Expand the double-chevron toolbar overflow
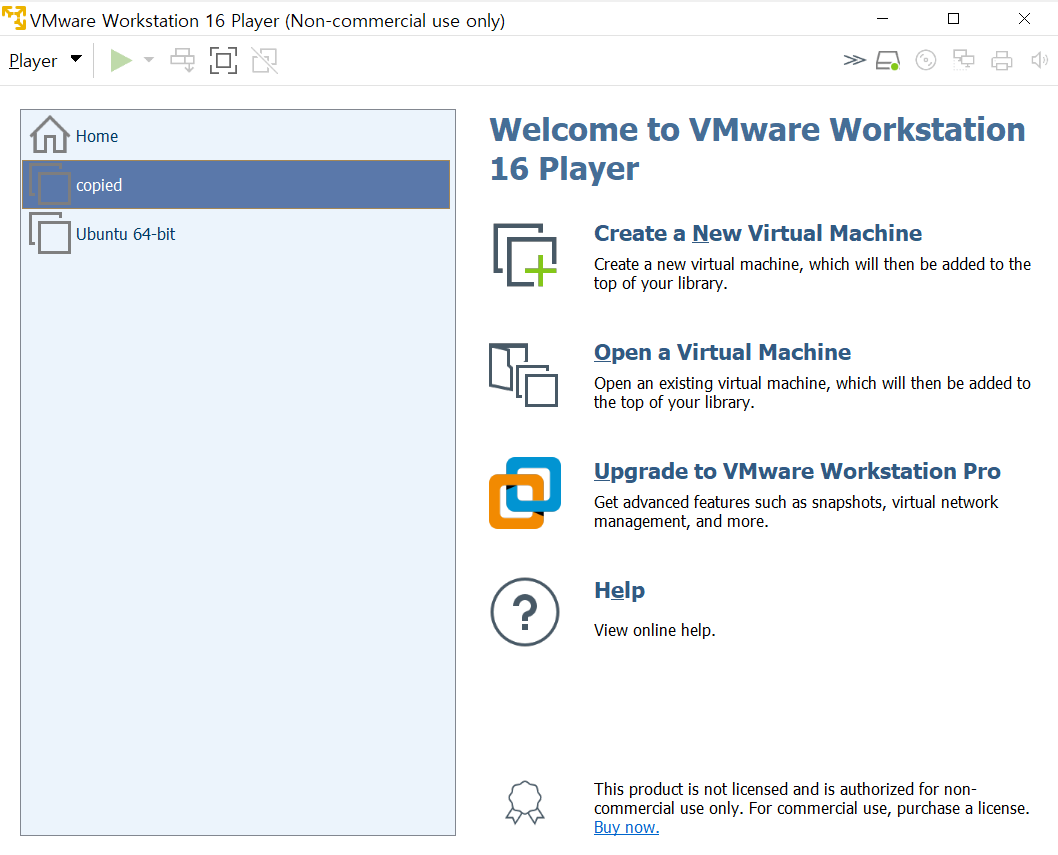The width and height of the screenshot is (1058, 855). tap(854, 60)
